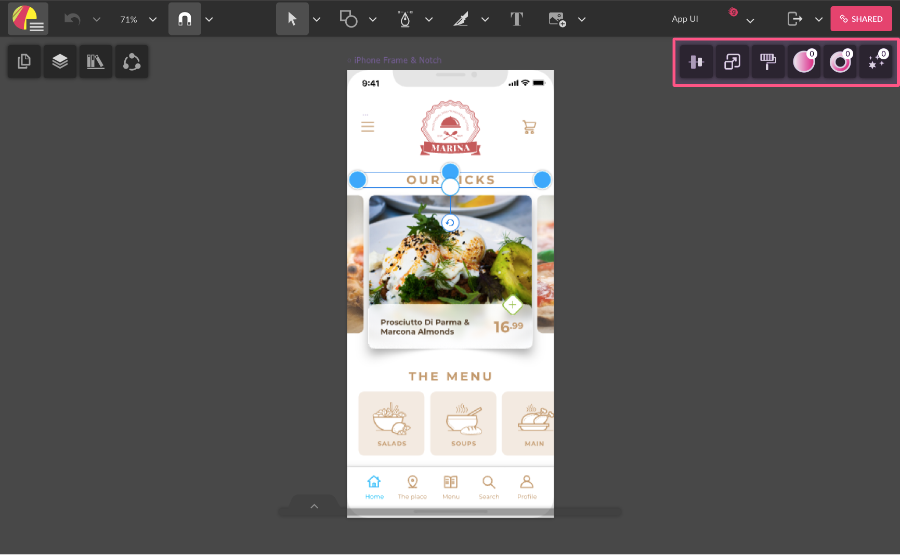The height and width of the screenshot is (555, 900).
Task: Select the Pen tool
Action: point(405,19)
